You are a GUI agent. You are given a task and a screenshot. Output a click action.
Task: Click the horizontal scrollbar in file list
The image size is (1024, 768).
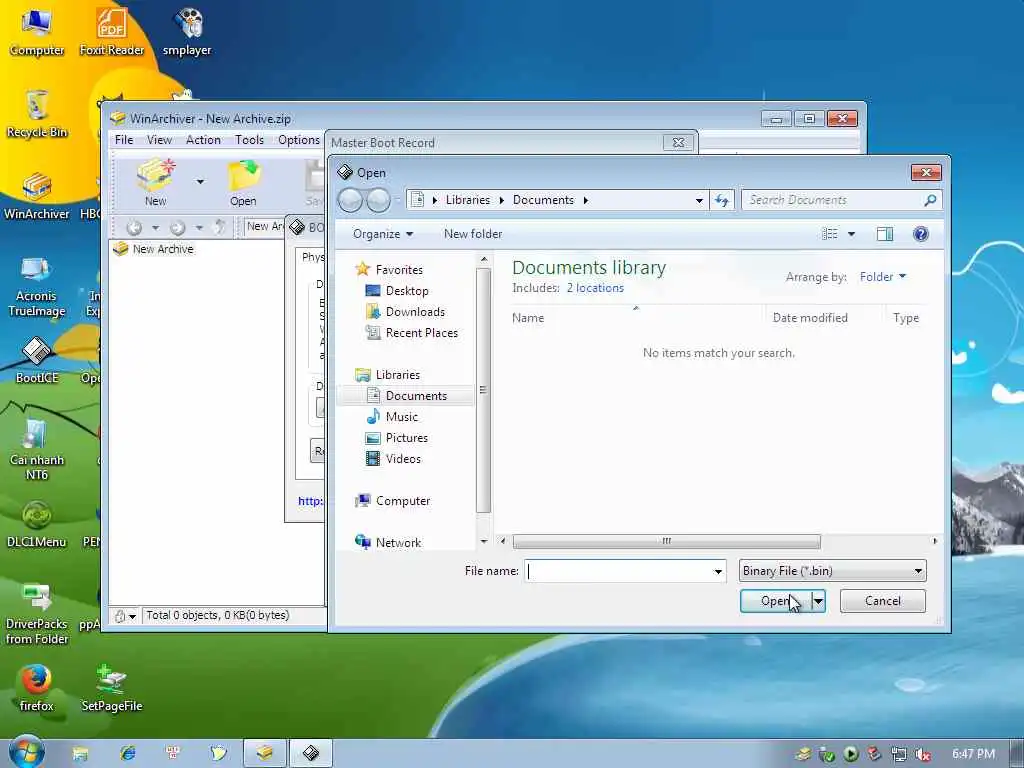666,541
